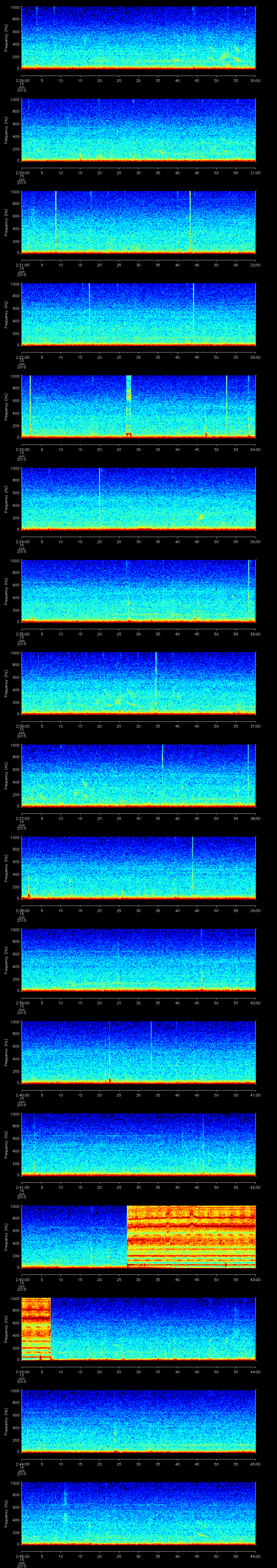This screenshot has height=1568, width=277.
Task: Select the 46:00 end time label
Action: point(255,1556)
